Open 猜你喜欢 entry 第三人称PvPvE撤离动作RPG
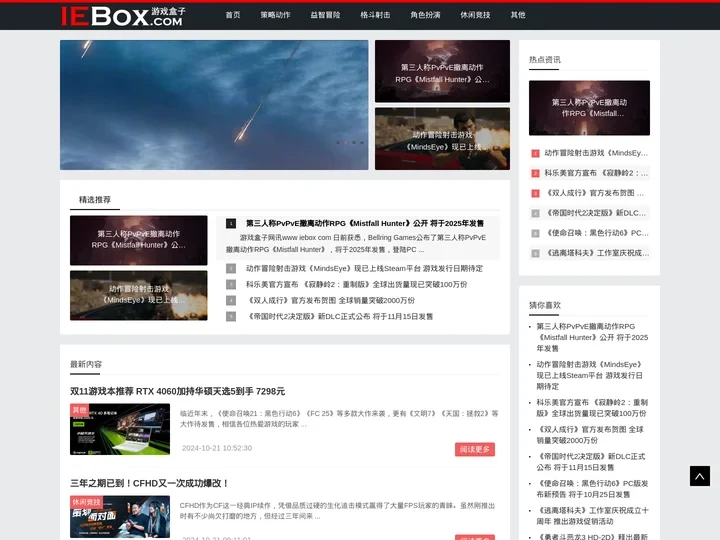The width and height of the screenshot is (720, 540). click(592, 338)
